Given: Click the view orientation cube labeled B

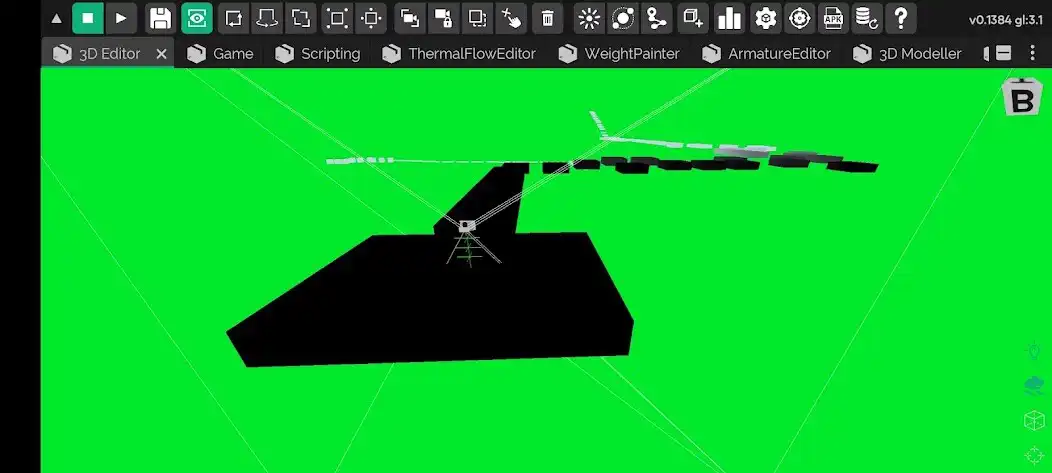Looking at the screenshot, I should coord(1022,98).
